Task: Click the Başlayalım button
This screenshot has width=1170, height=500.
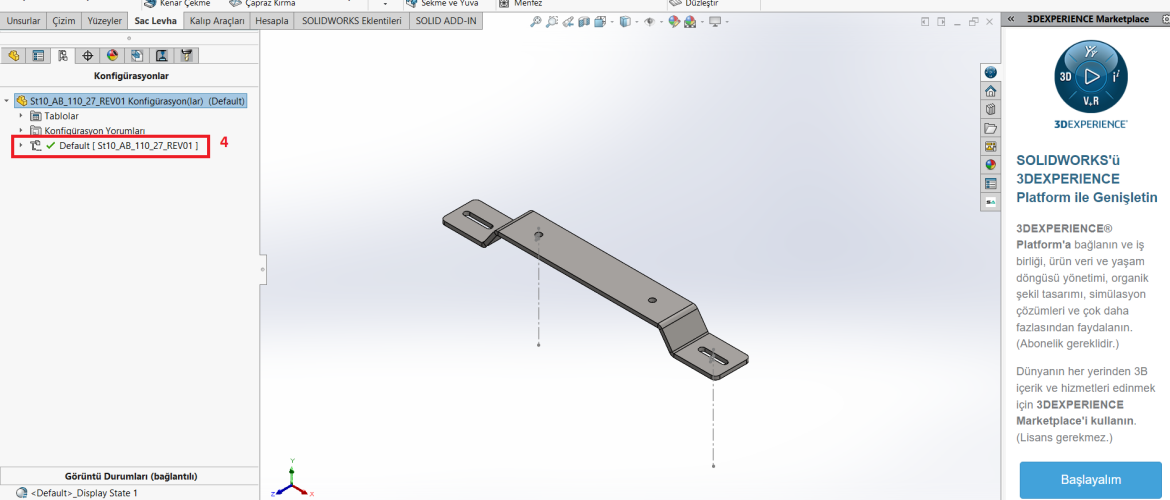Action: coord(1090,479)
